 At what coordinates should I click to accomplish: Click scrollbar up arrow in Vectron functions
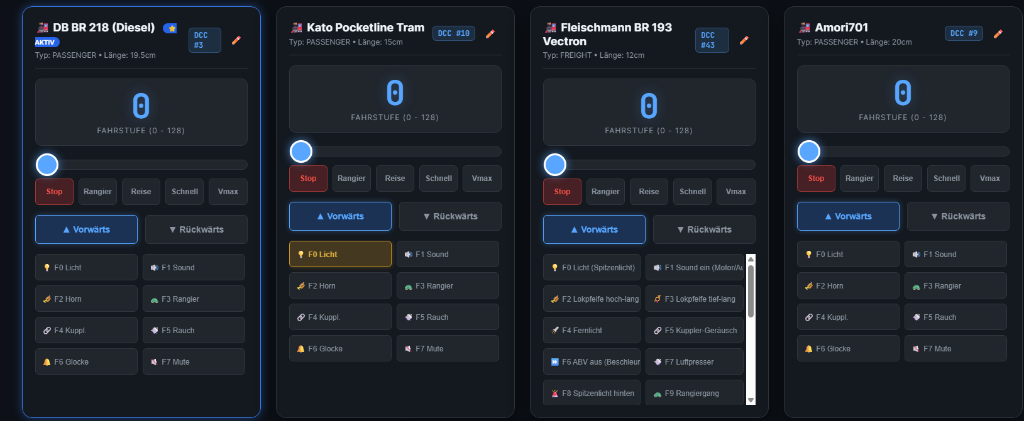point(750,259)
